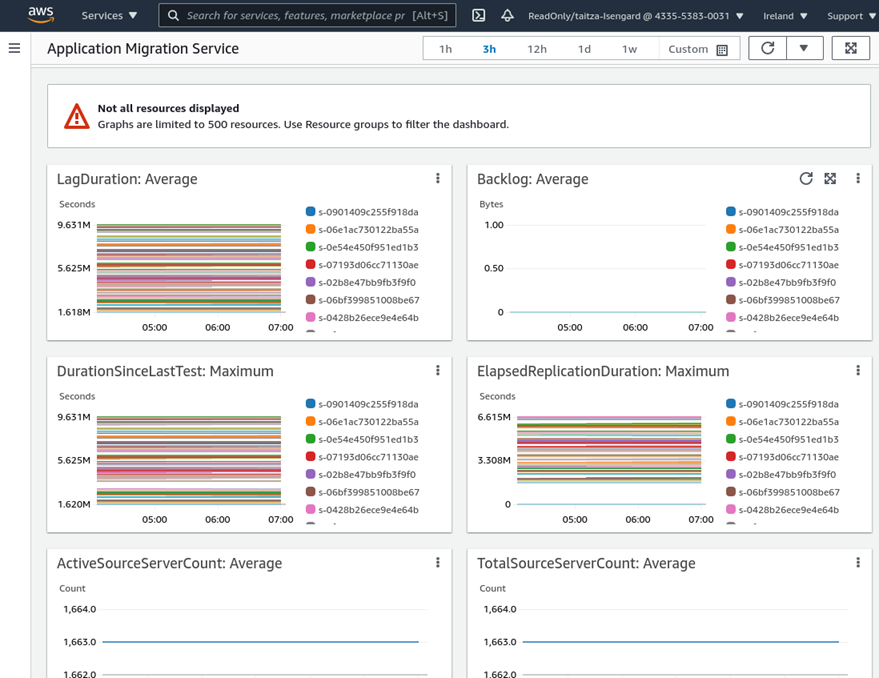879x678 pixels.
Task: Select s-06bf399851008be67 label in LagDuration legend
Action: (369, 300)
